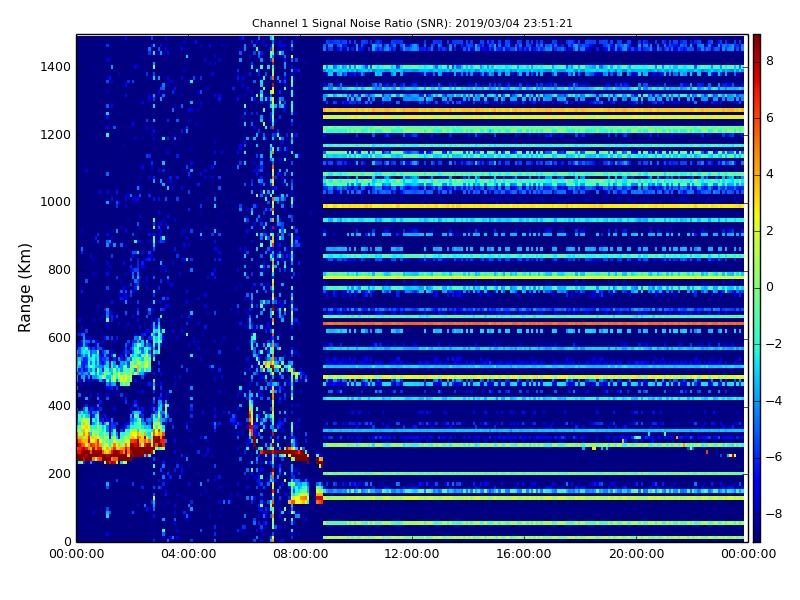Click the 1400 range tick label

[55, 67]
